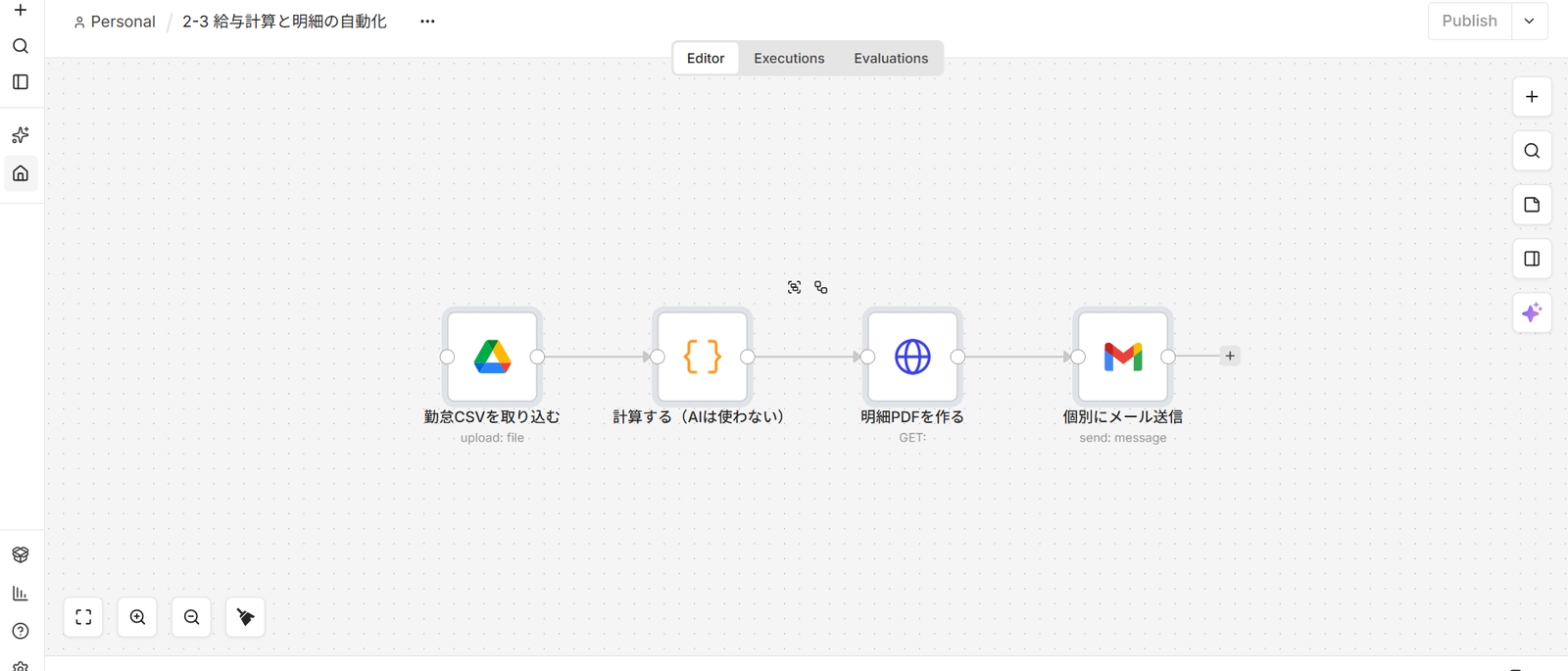Expand the Publish dropdown arrow
The height and width of the screenshot is (671, 1568).
pyautogui.click(x=1529, y=21)
